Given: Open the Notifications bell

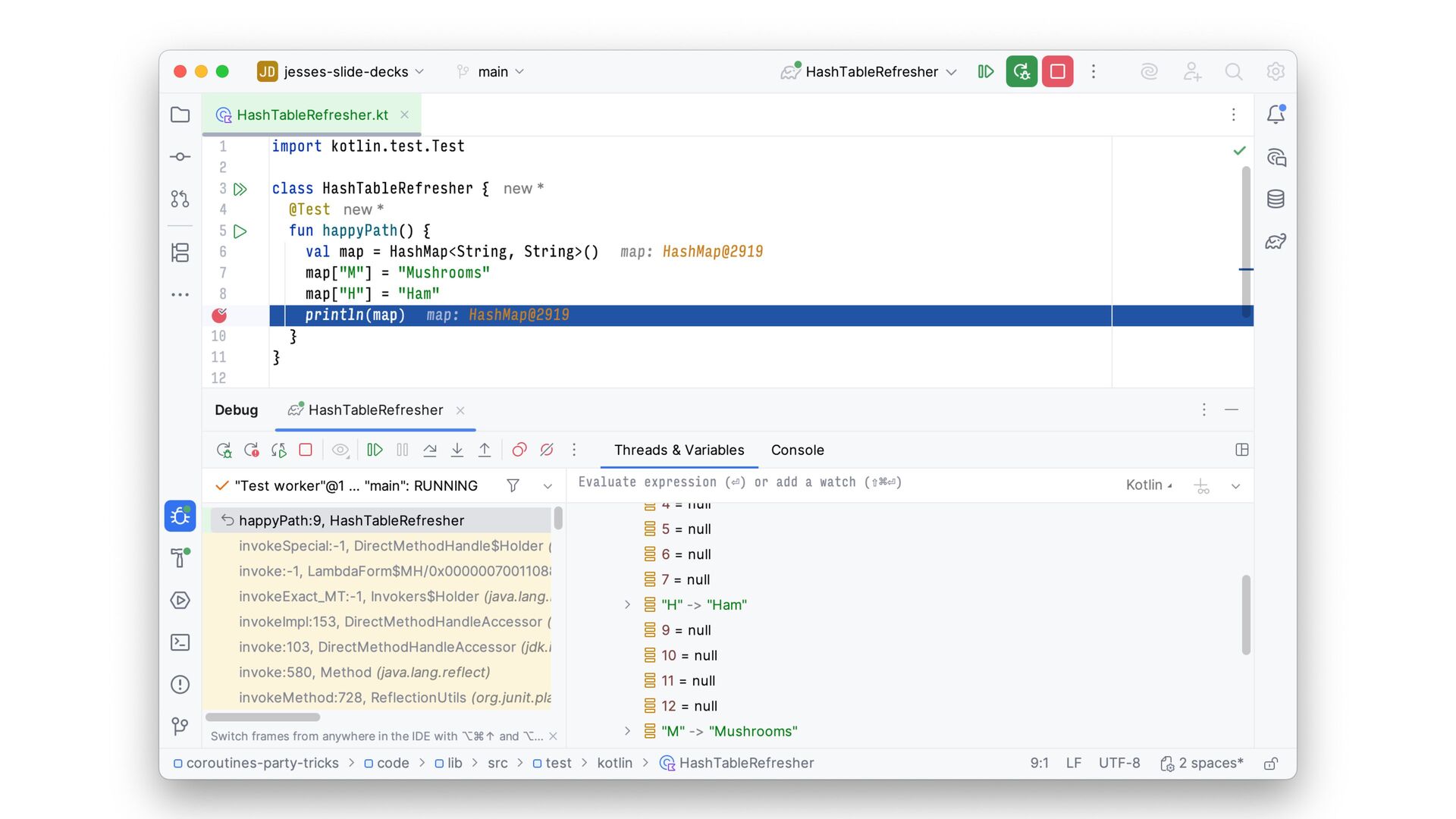Looking at the screenshot, I should point(1276,115).
